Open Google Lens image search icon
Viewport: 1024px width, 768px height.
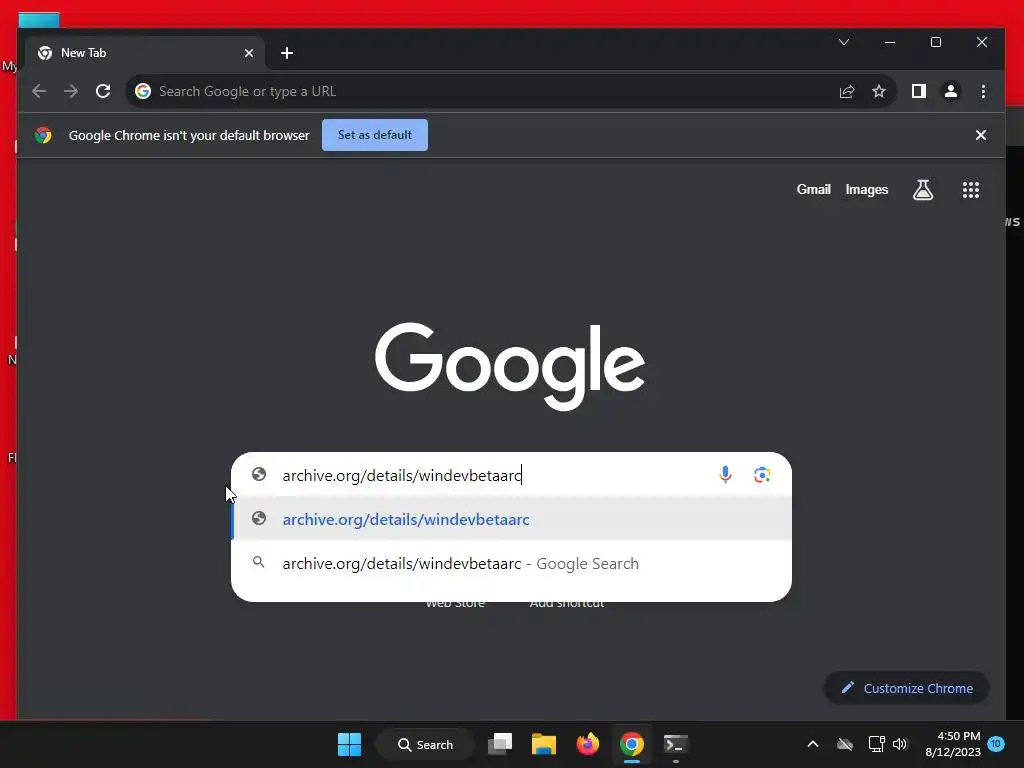[762, 475]
